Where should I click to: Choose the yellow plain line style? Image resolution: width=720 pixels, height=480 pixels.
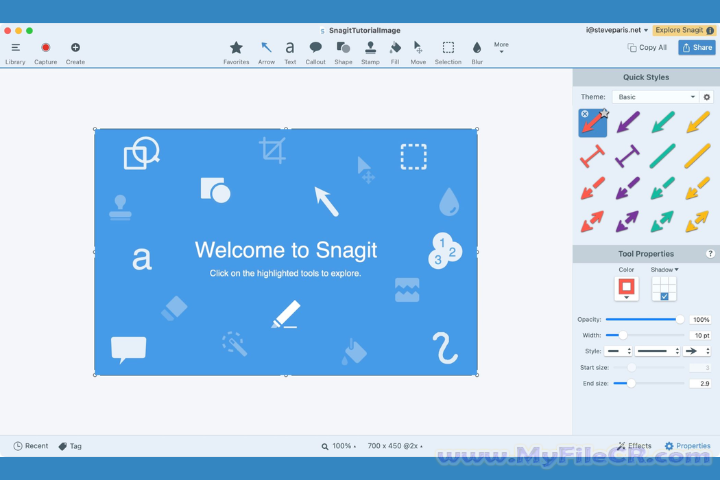(698, 156)
